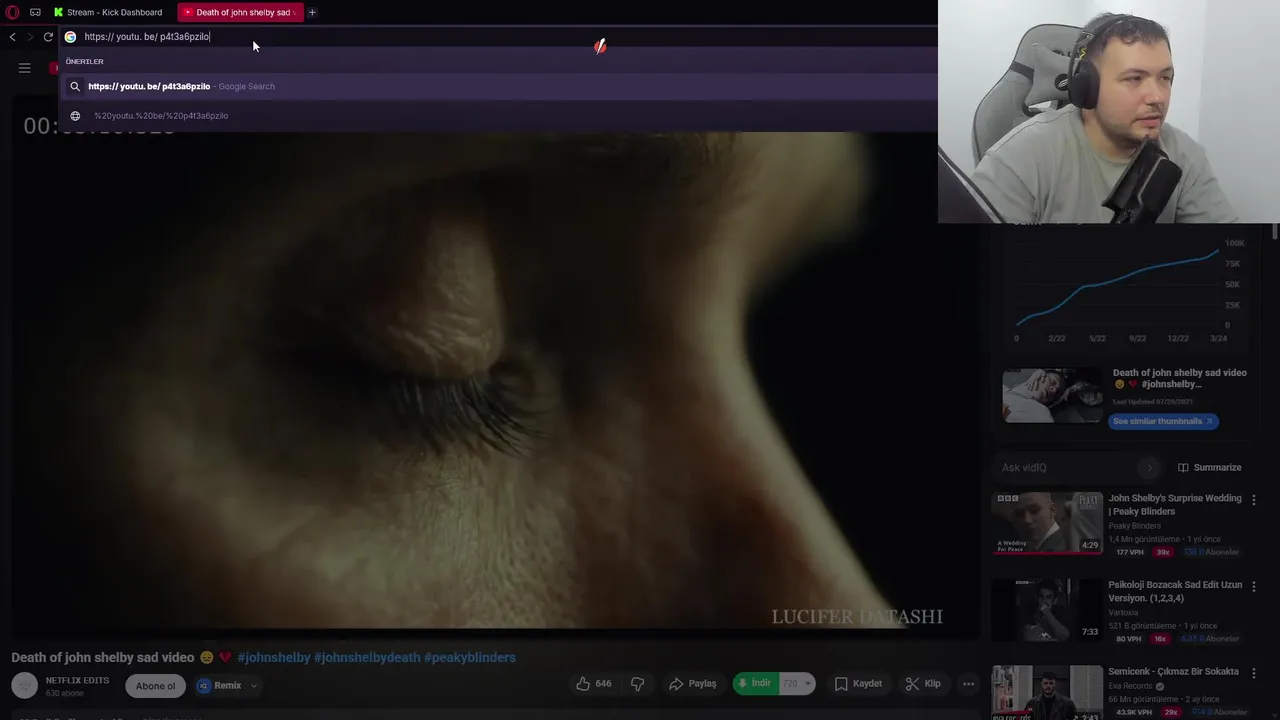The image size is (1280, 720).
Task: Subscribe with the Abone ol button
Action: coord(155,685)
